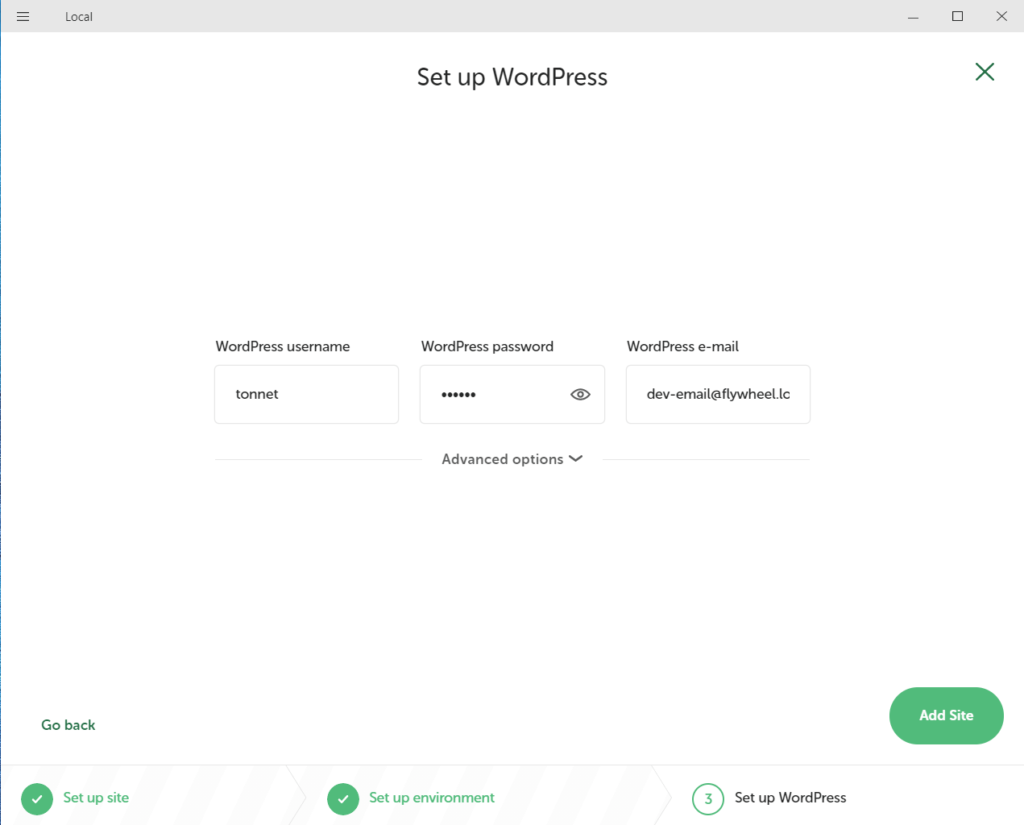Click the step 3 circle number icon

(x=708, y=799)
